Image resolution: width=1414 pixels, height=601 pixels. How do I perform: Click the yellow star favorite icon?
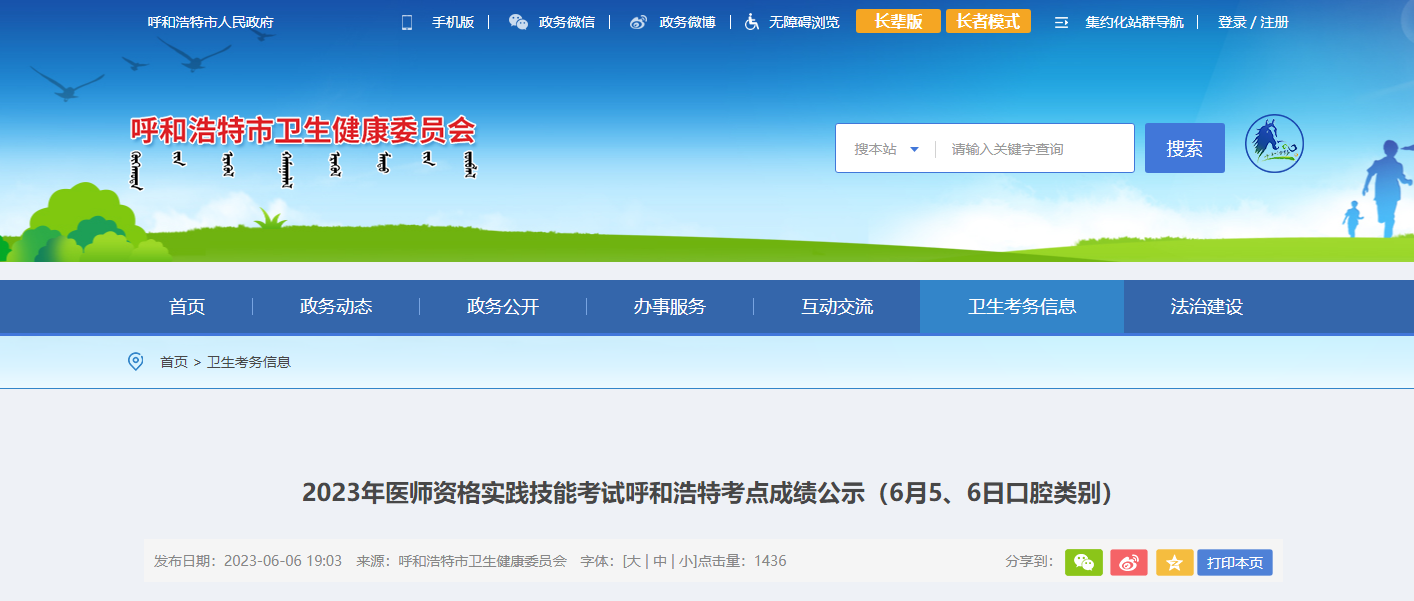point(1175,563)
